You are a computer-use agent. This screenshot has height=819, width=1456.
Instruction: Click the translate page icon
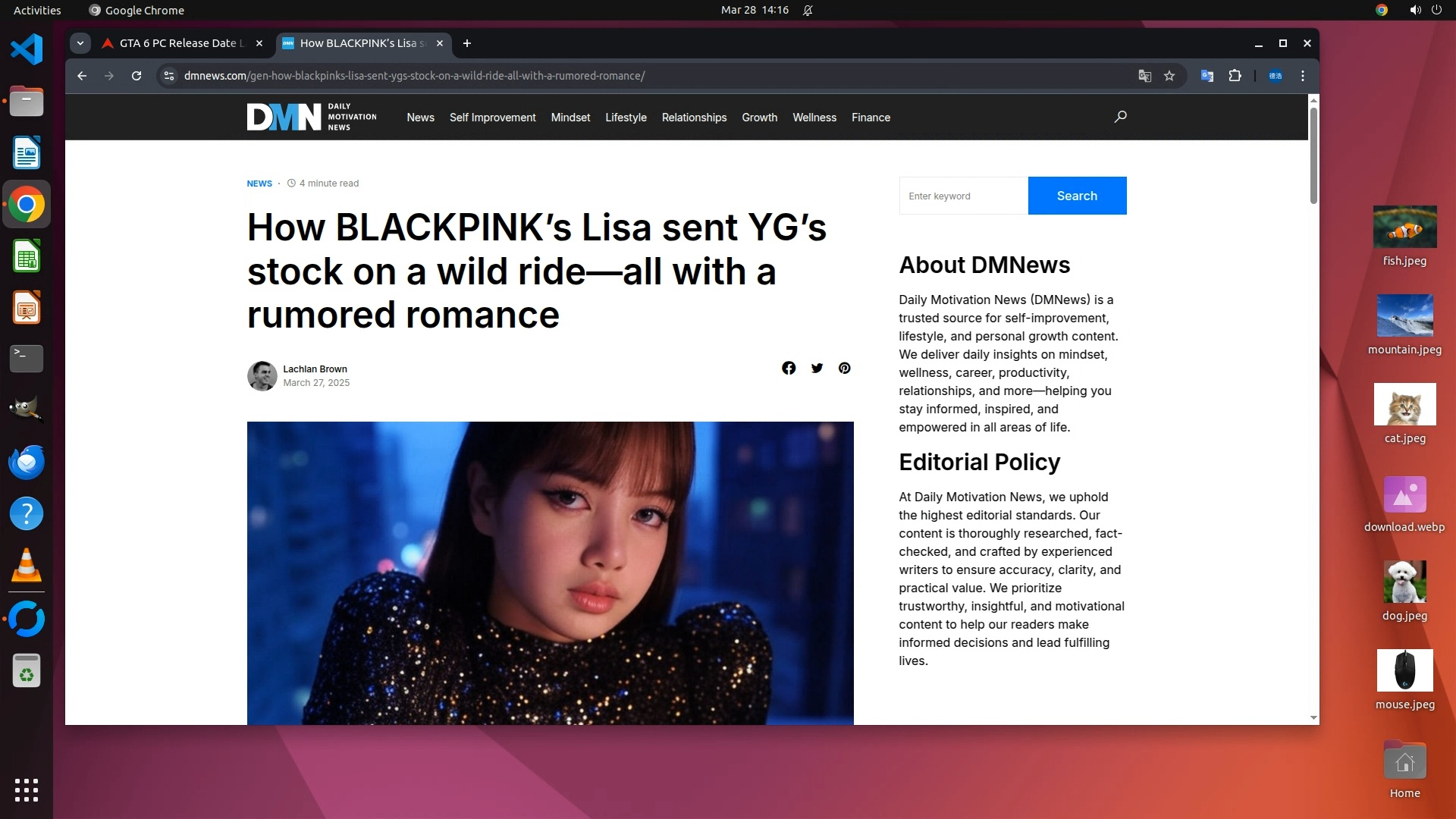(1144, 76)
